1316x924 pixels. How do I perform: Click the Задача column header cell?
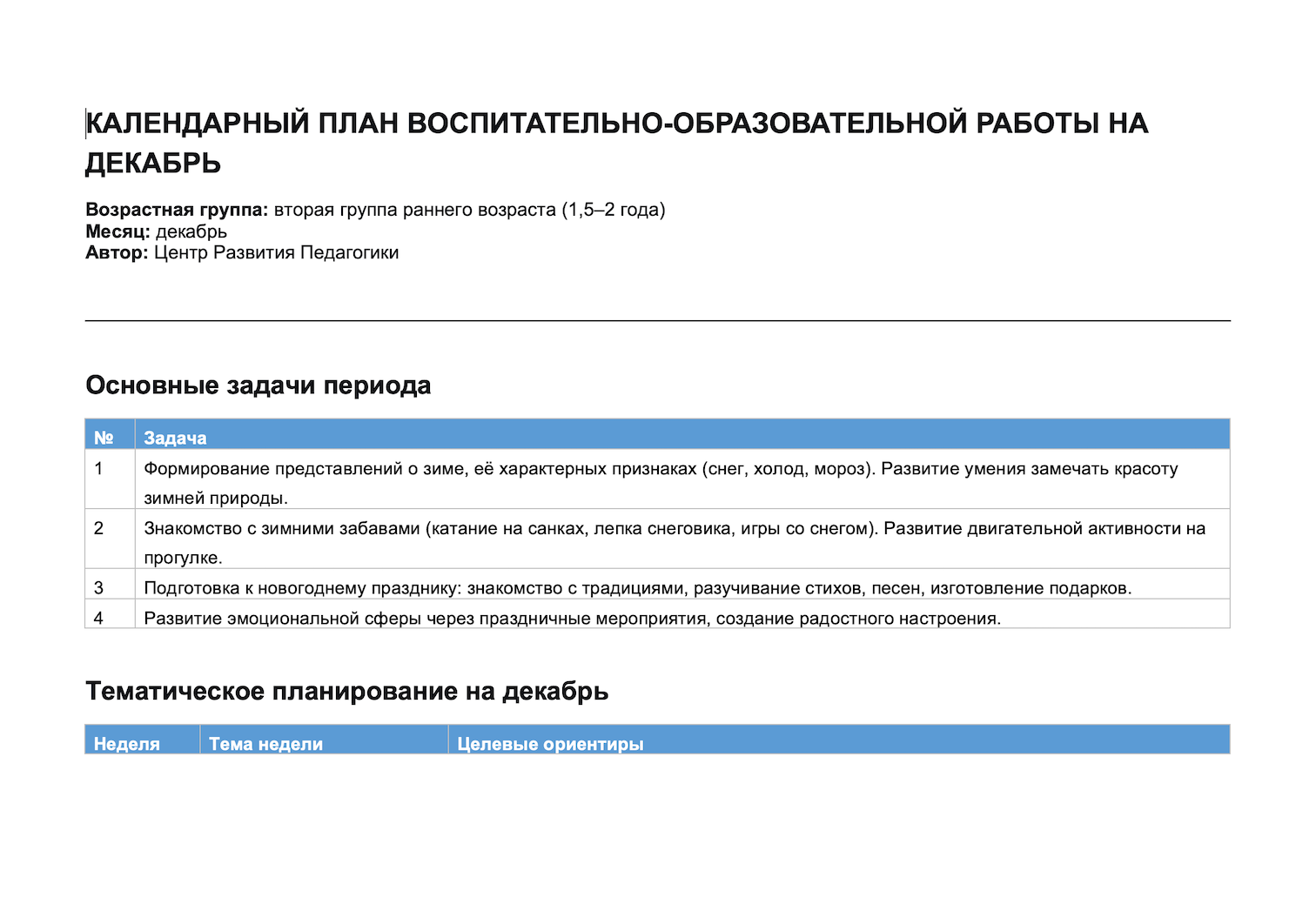(682, 434)
